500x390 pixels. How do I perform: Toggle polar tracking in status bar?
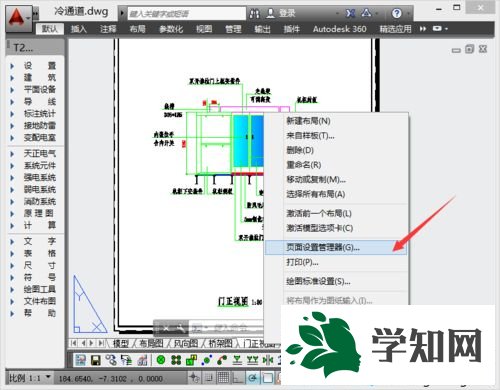[x=253, y=378]
